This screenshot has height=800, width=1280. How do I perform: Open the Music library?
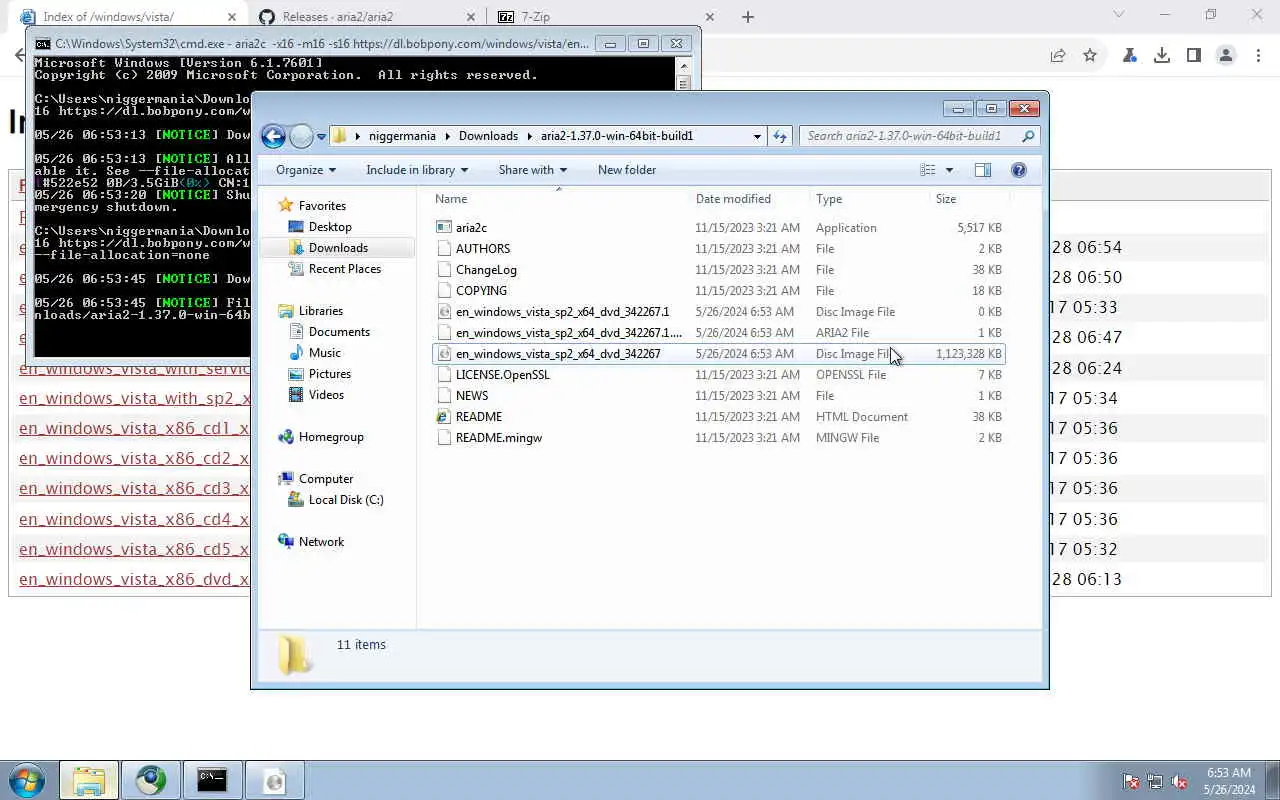tap(324, 353)
